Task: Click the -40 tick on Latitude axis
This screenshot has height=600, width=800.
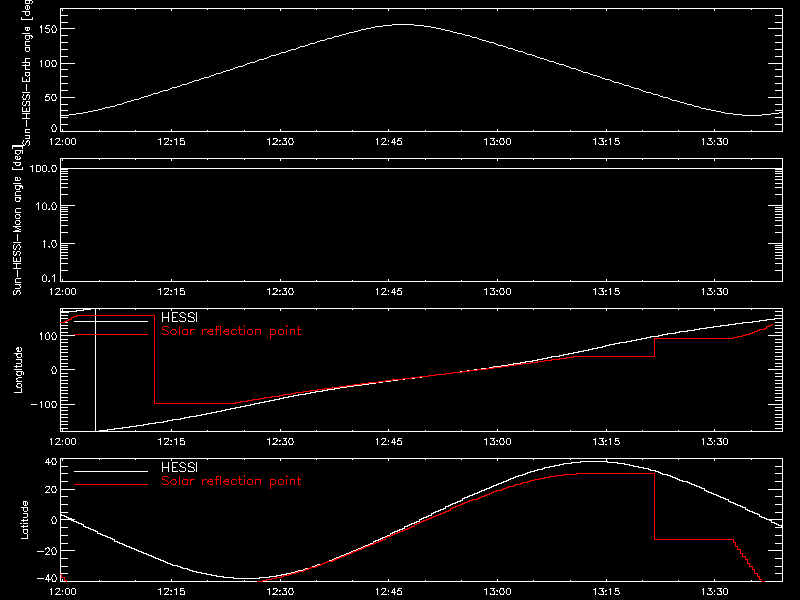Action: (x=46, y=579)
